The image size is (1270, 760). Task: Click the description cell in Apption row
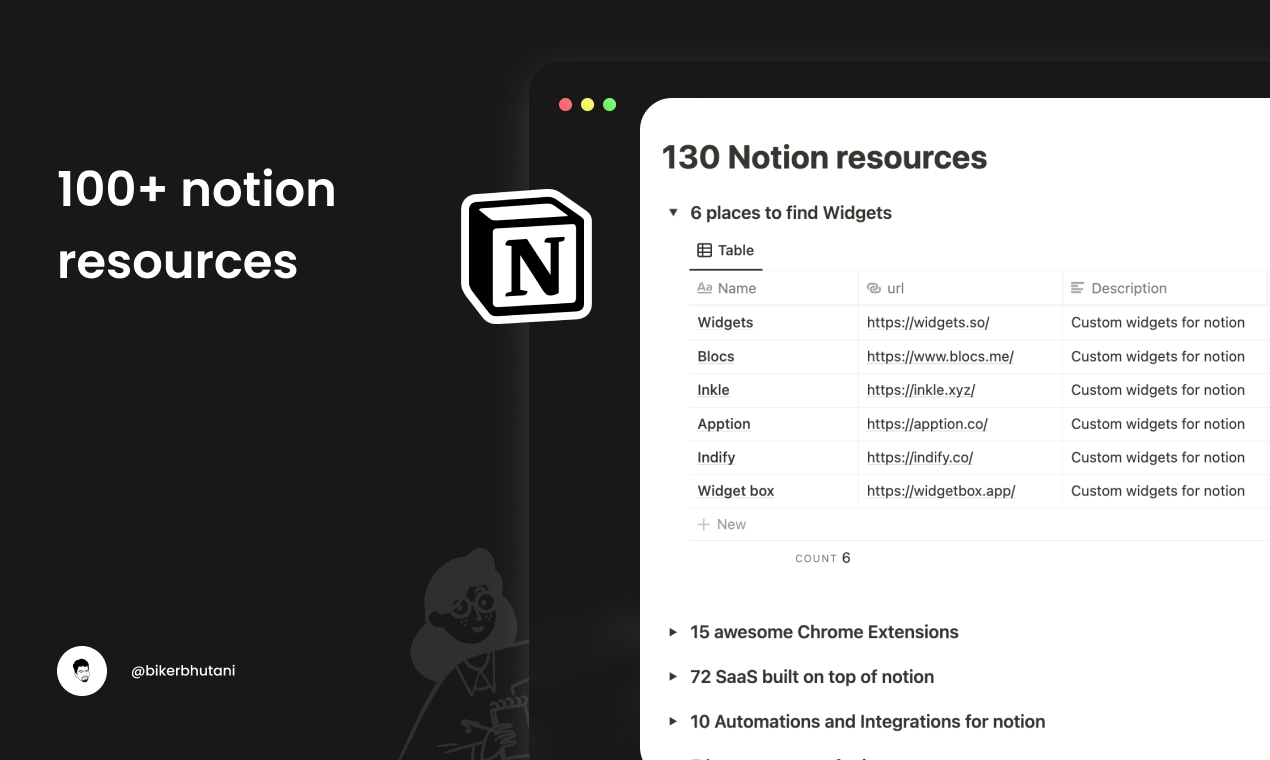pyautogui.click(x=1165, y=424)
